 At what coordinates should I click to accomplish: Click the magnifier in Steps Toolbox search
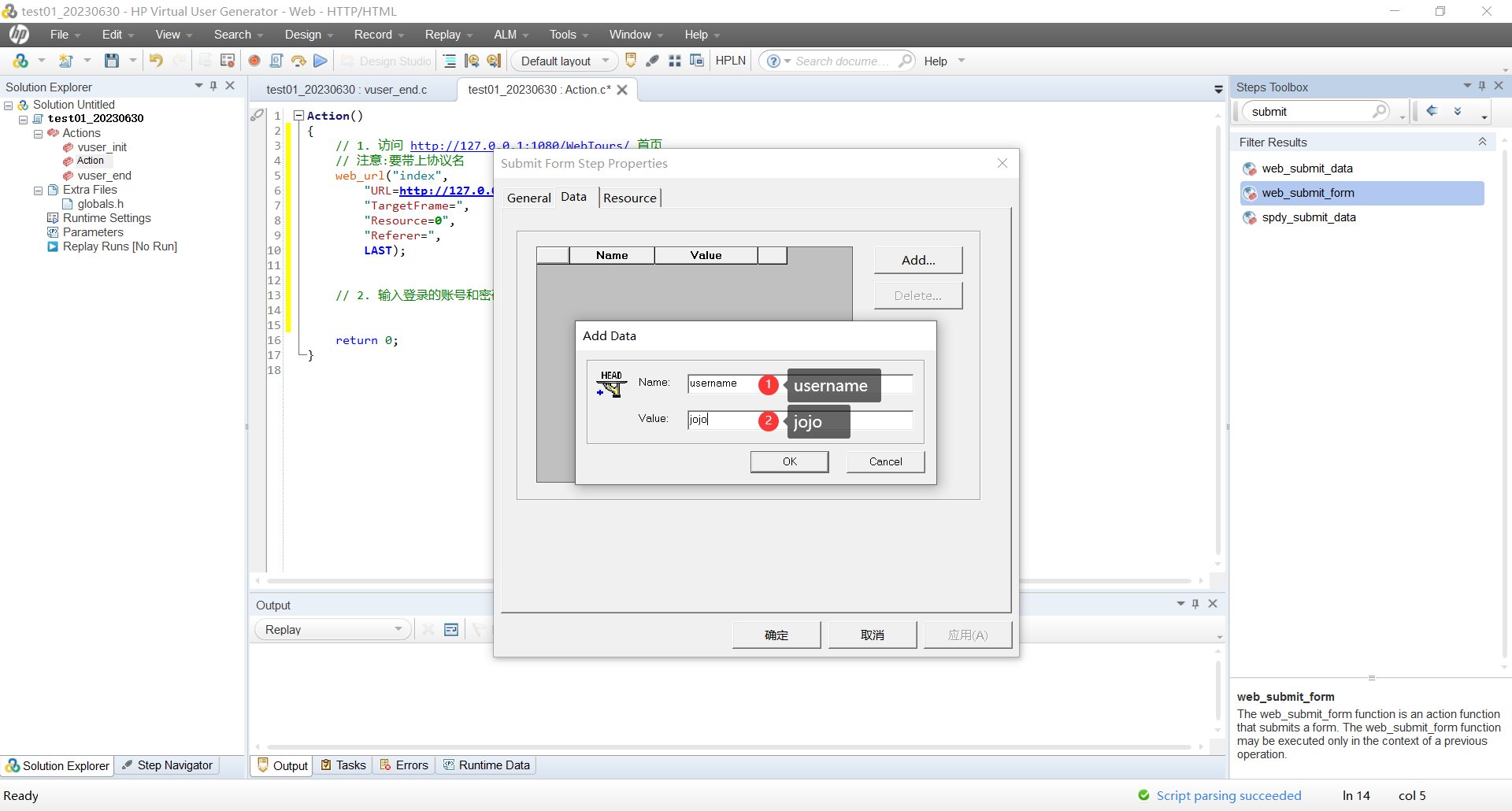(x=1380, y=111)
